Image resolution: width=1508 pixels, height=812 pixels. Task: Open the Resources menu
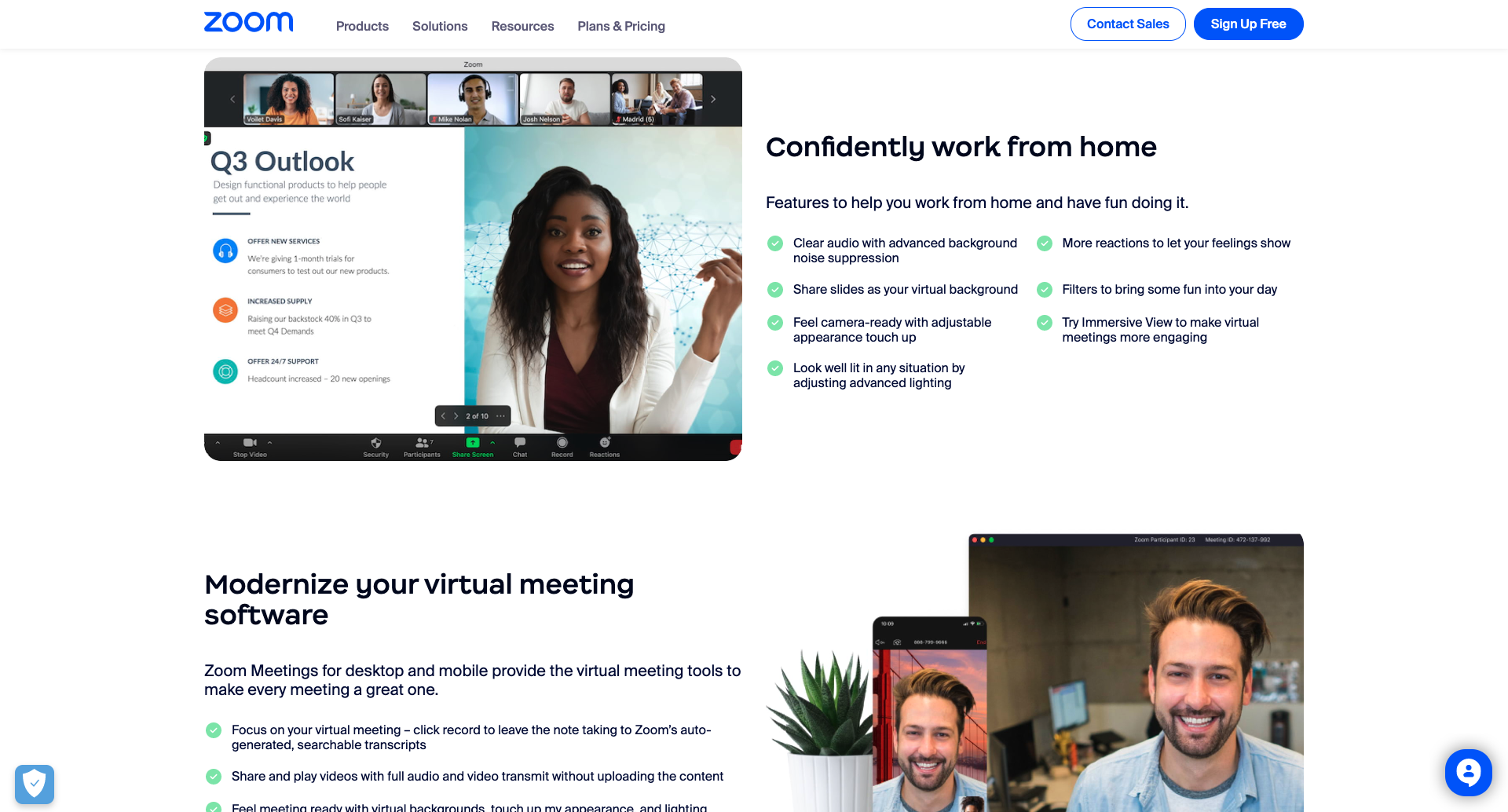coord(522,26)
